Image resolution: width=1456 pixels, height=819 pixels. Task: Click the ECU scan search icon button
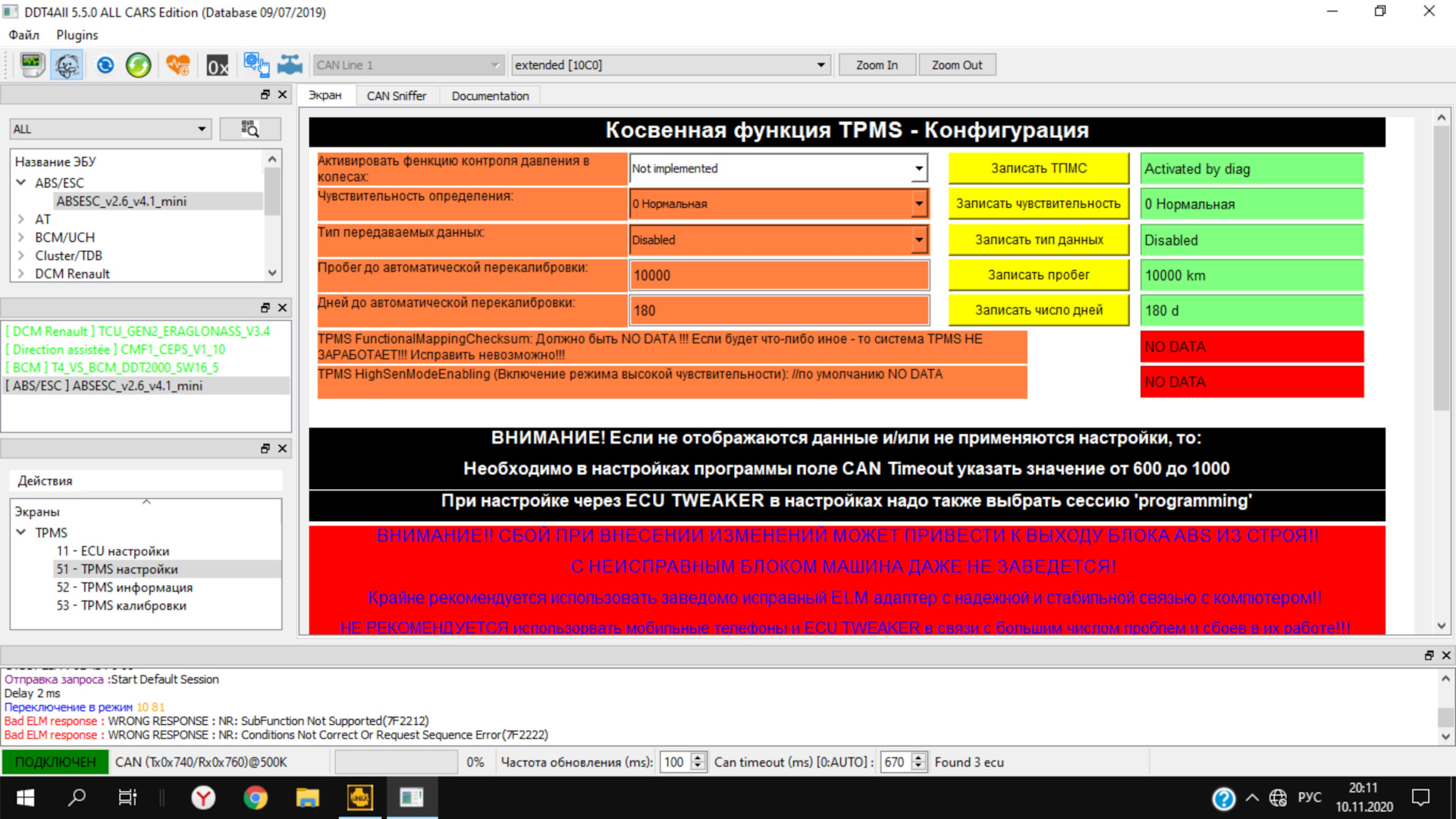pyautogui.click(x=249, y=129)
